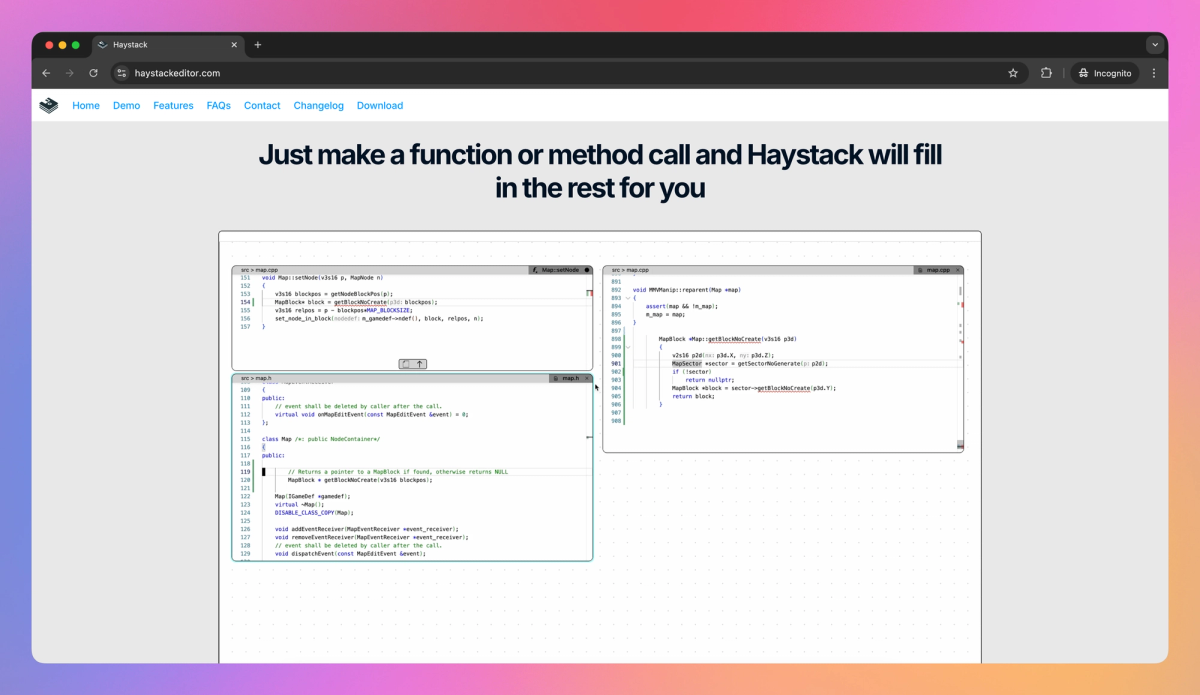Click the browser forward arrow
The image size is (1200, 695).
(69, 73)
